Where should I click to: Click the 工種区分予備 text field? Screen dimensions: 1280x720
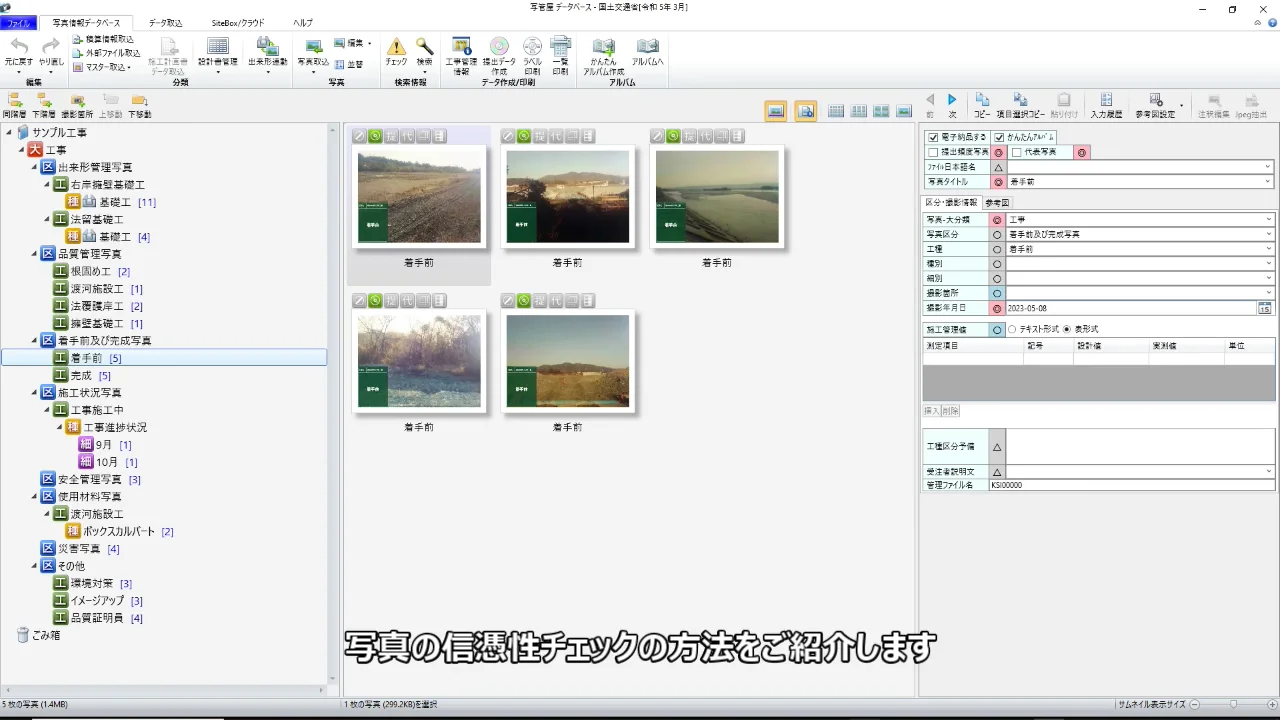point(1140,446)
